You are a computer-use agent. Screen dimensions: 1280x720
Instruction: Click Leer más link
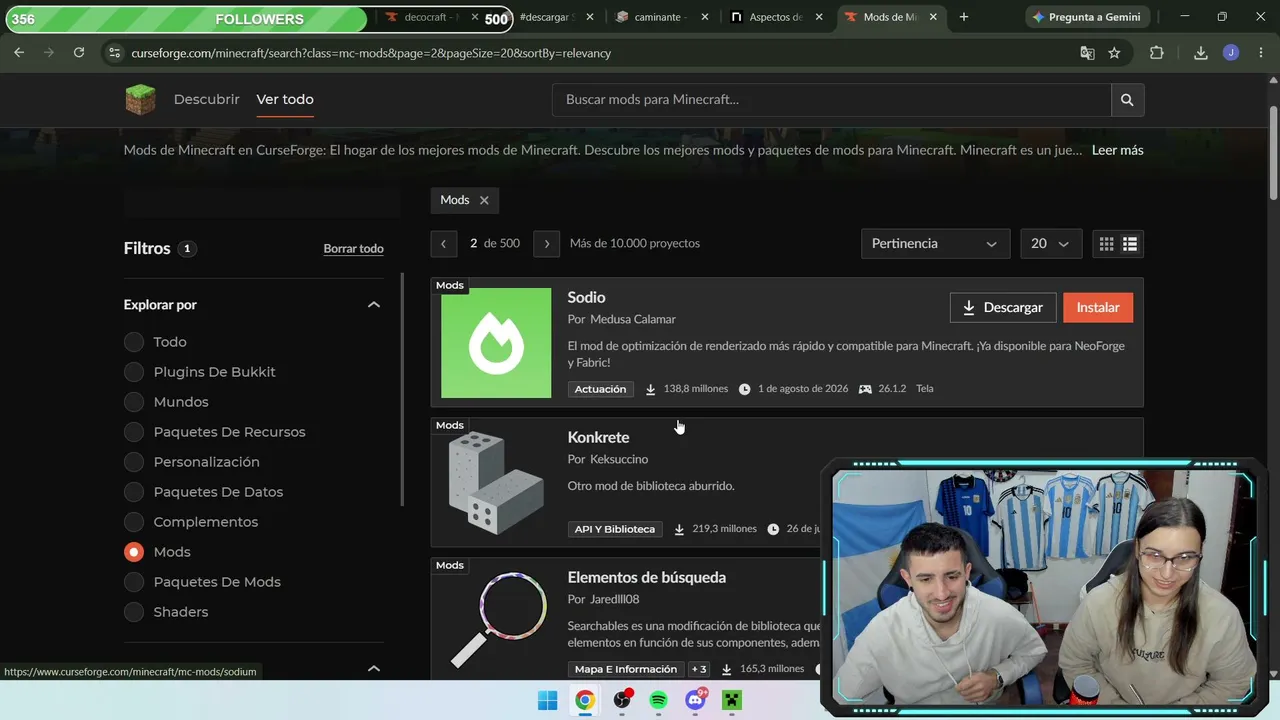point(1117,150)
